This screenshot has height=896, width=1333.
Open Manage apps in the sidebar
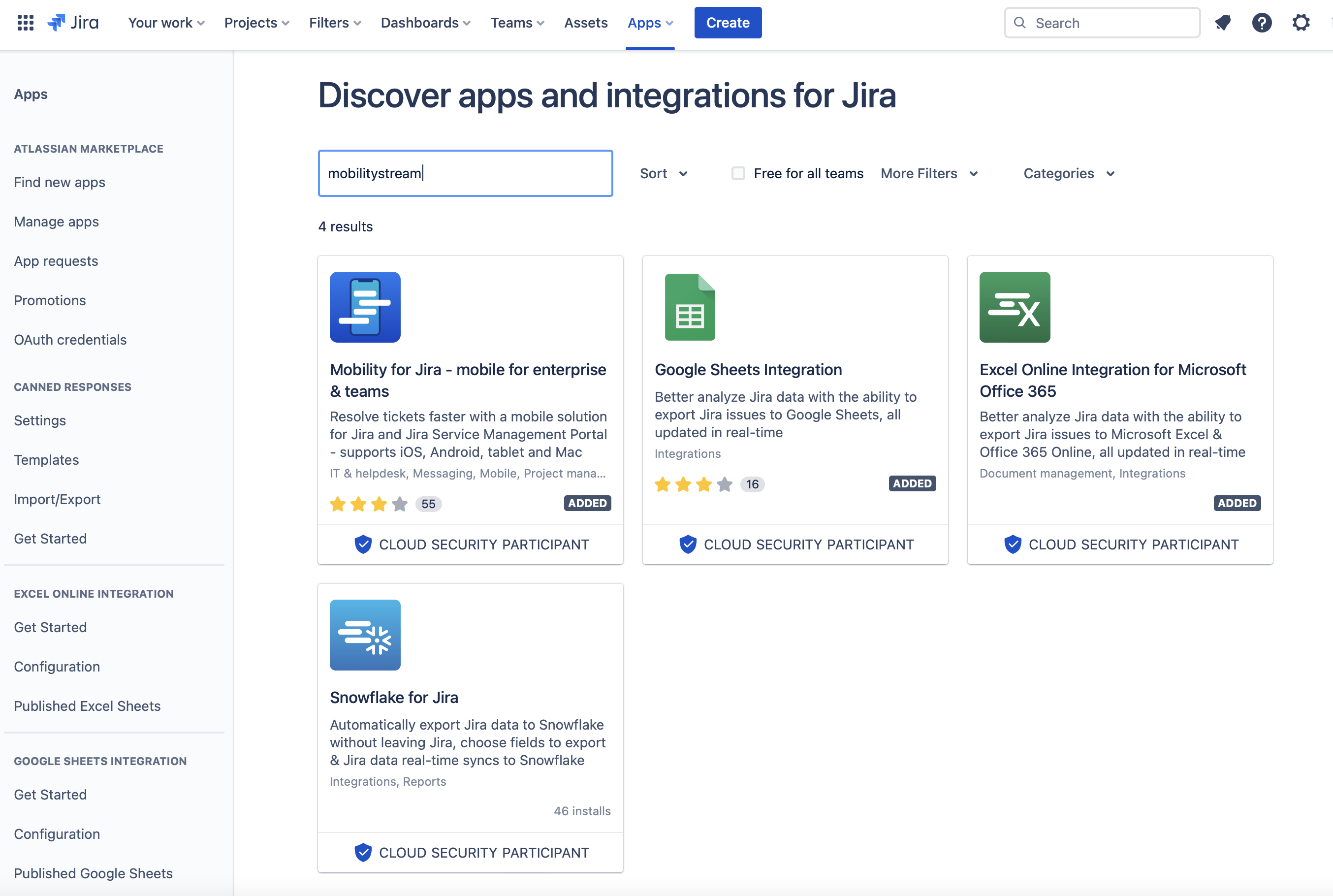pyautogui.click(x=56, y=222)
